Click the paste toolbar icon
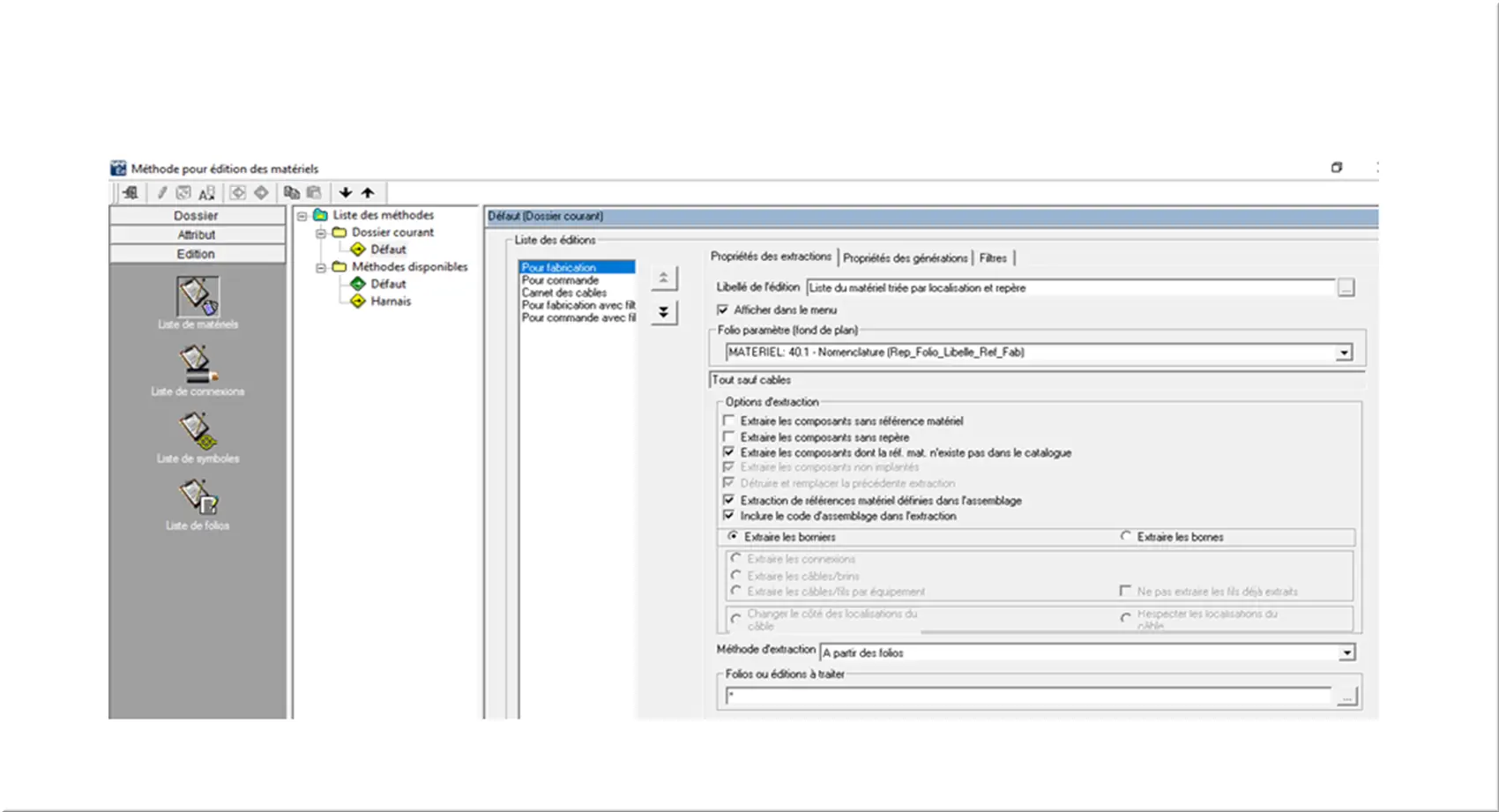 point(314,192)
